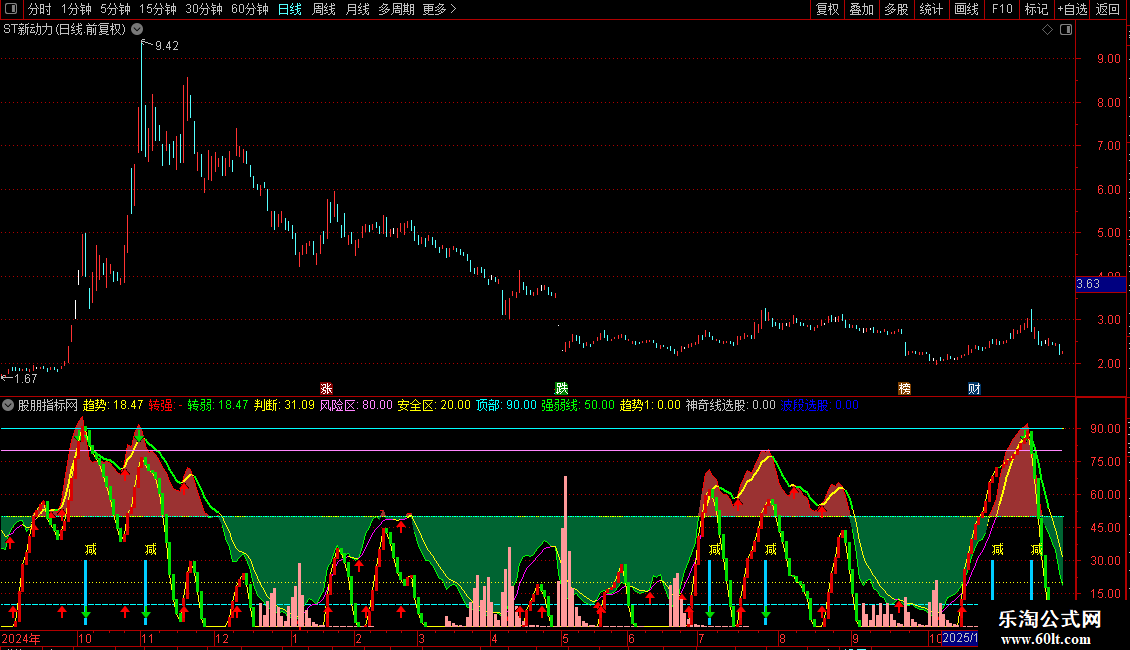Select the 1分钟 period tab
Screen dimensions: 1130x650
76,9
